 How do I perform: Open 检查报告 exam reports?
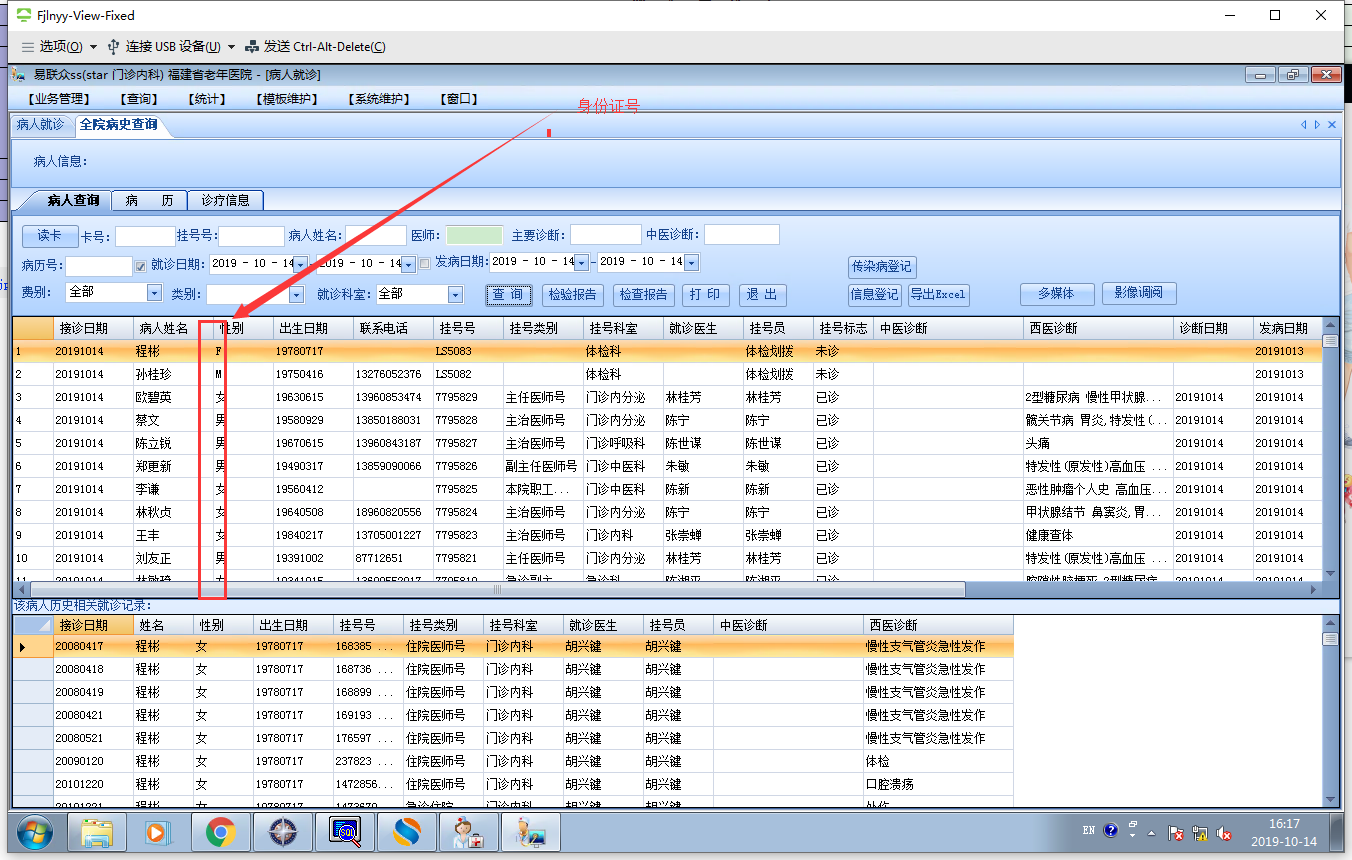pyautogui.click(x=643, y=295)
